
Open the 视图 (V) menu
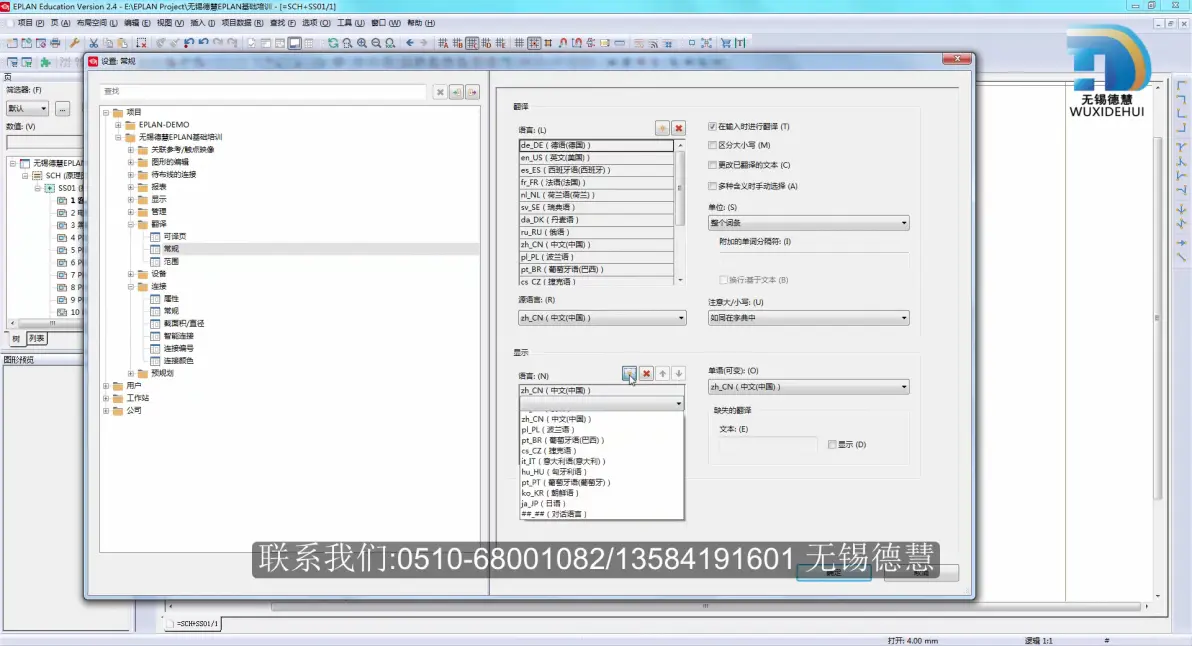coord(170,23)
